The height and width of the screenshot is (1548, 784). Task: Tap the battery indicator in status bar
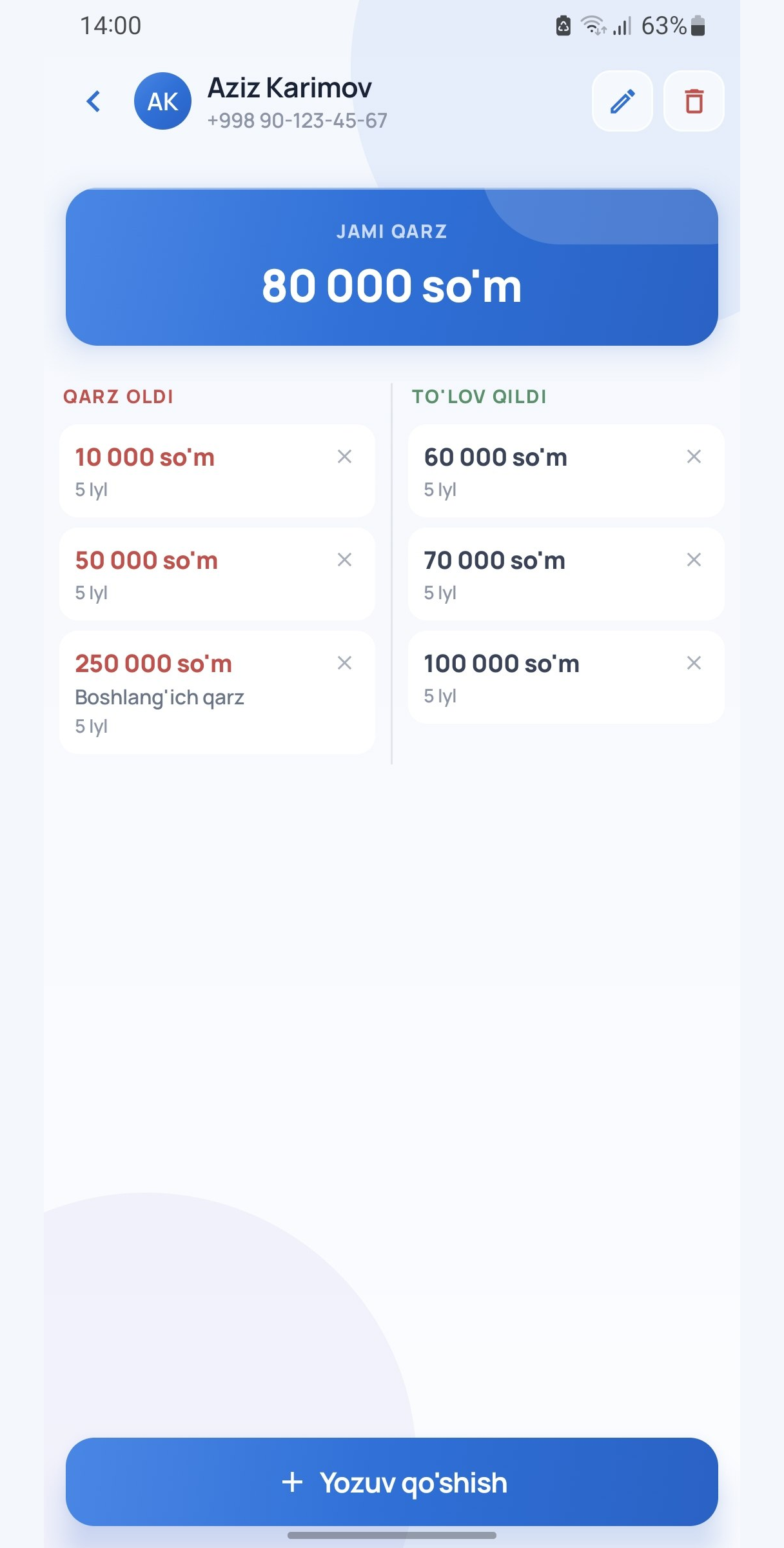pos(698,26)
